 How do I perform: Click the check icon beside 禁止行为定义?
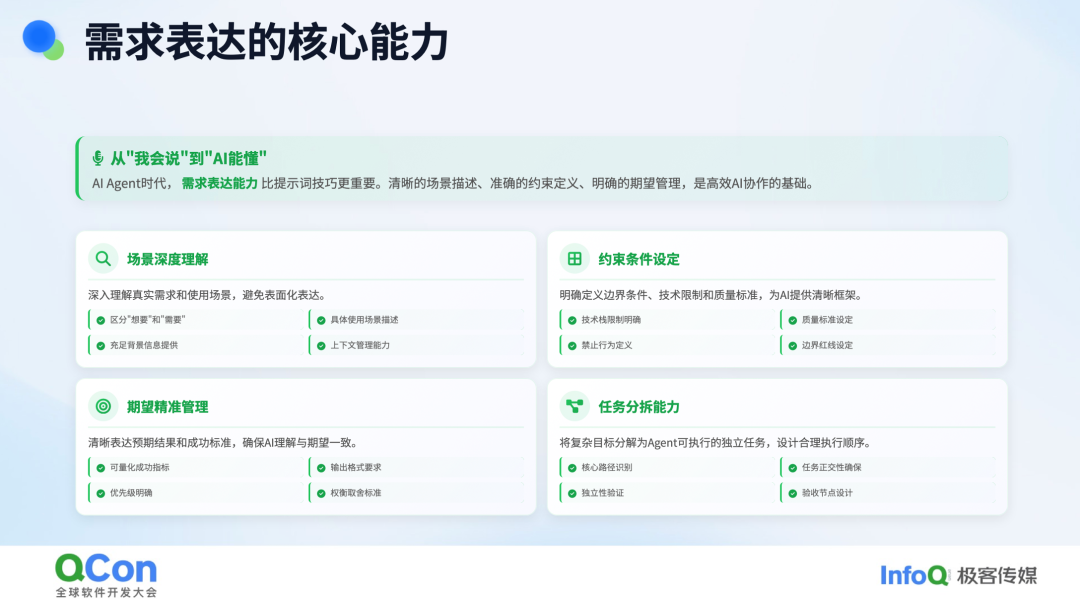(x=572, y=346)
